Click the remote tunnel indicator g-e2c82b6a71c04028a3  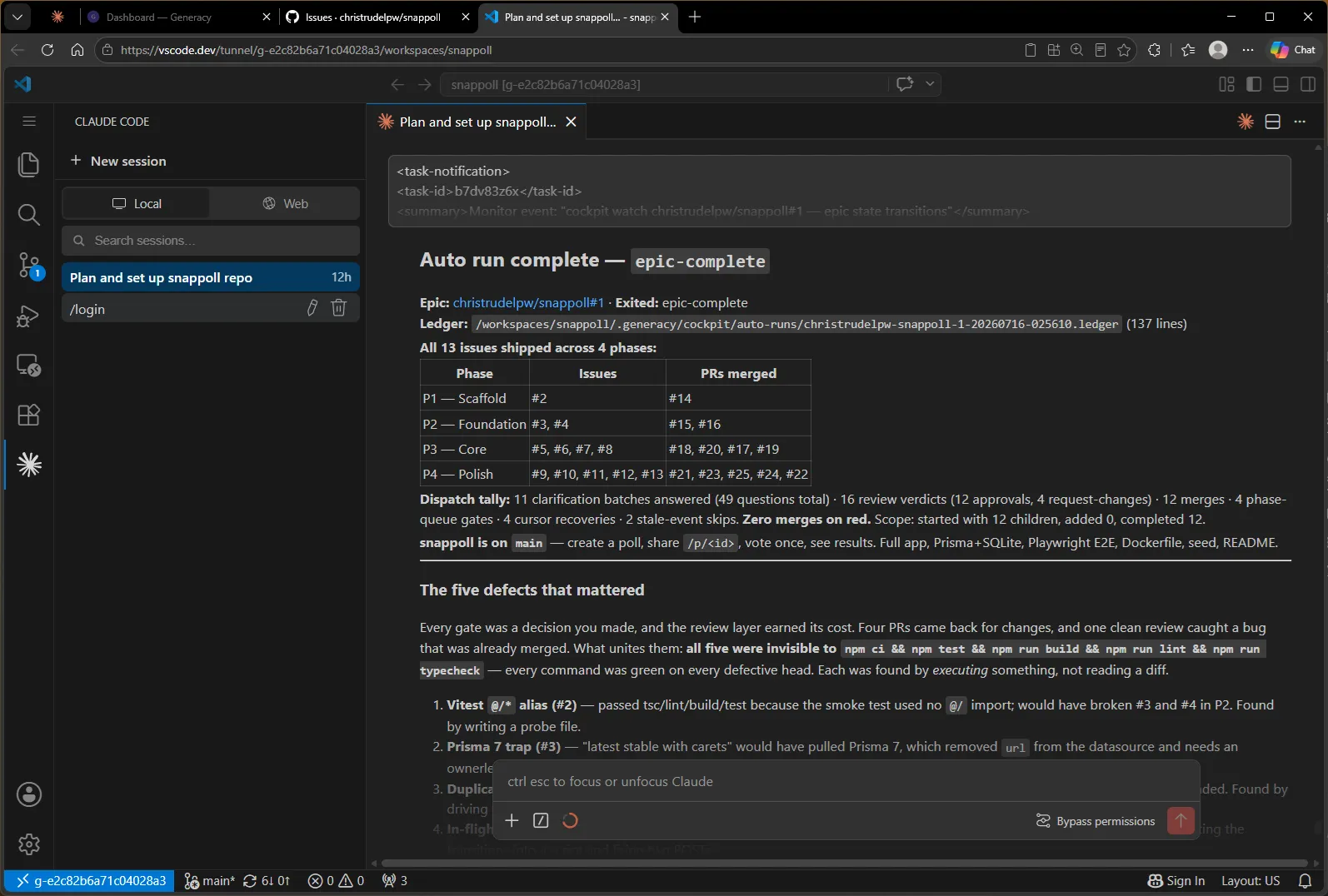pos(90,880)
